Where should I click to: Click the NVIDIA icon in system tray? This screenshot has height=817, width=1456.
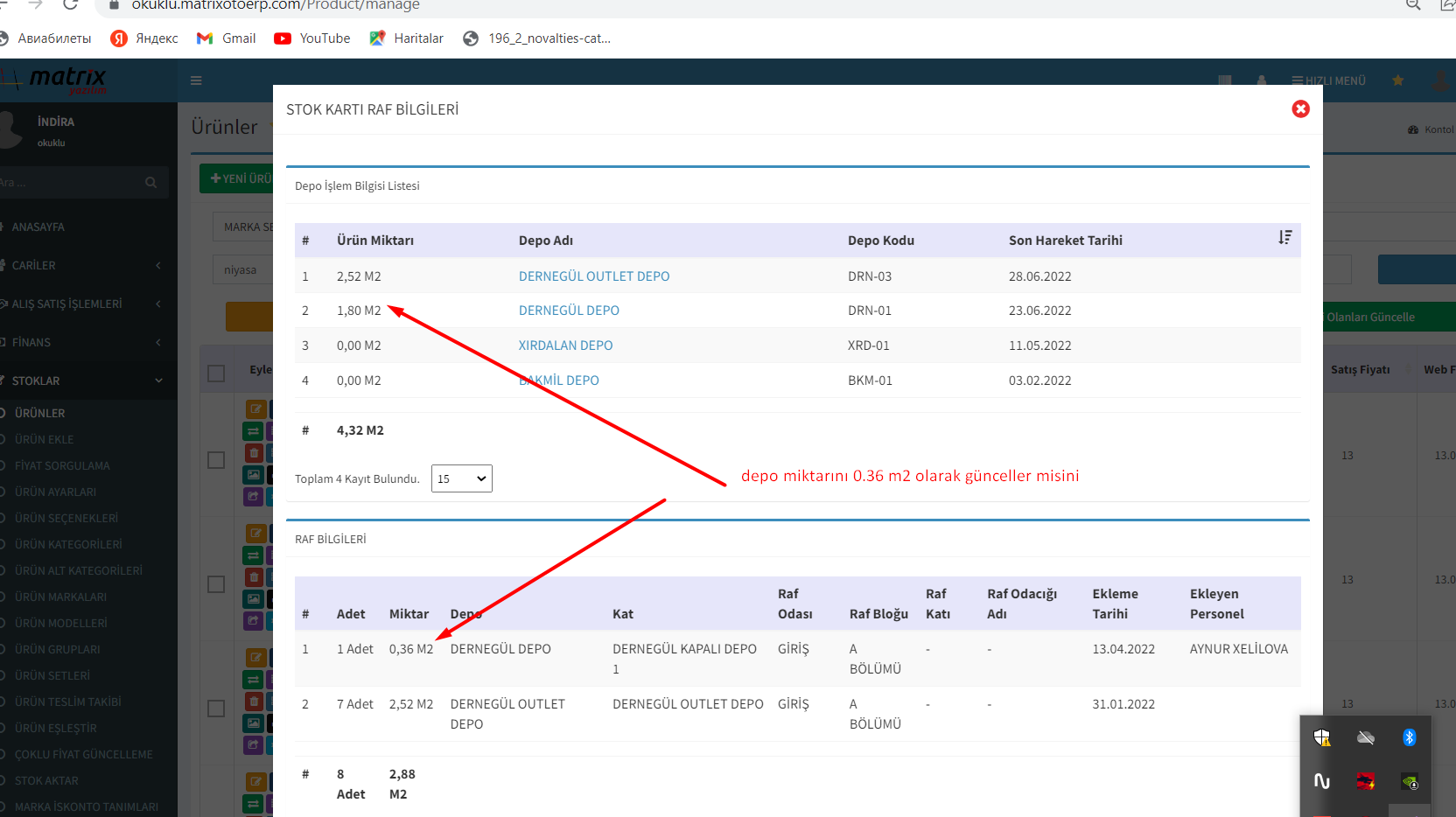1409,781
